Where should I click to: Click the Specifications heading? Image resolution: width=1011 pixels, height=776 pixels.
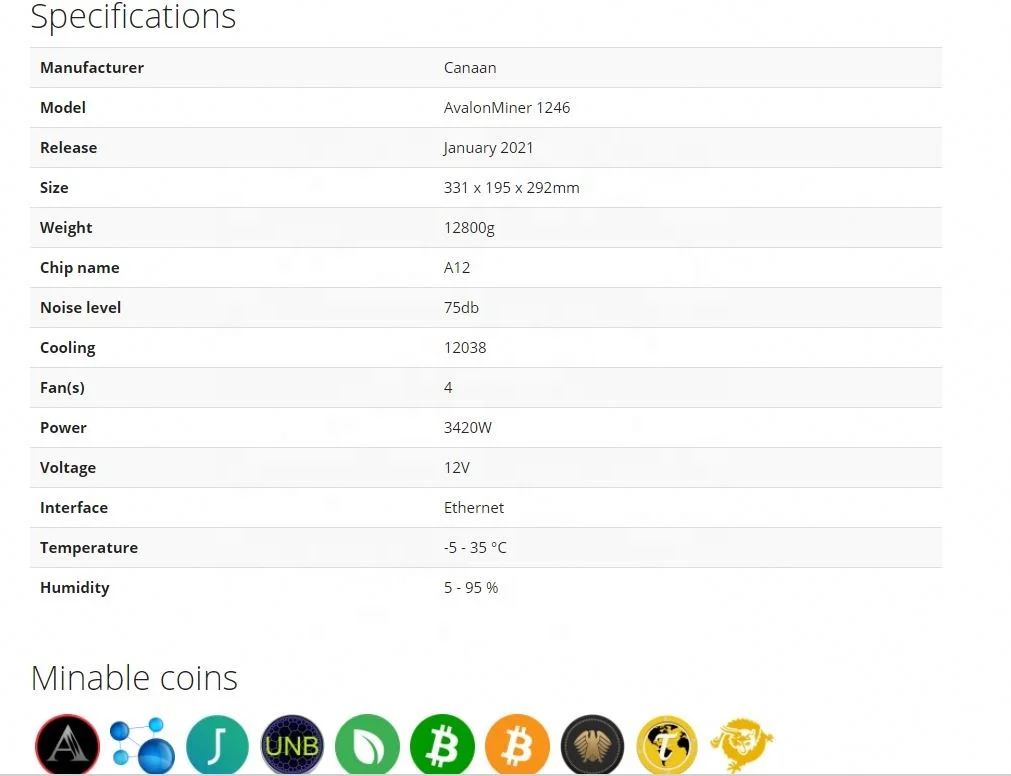click(133, 17)
